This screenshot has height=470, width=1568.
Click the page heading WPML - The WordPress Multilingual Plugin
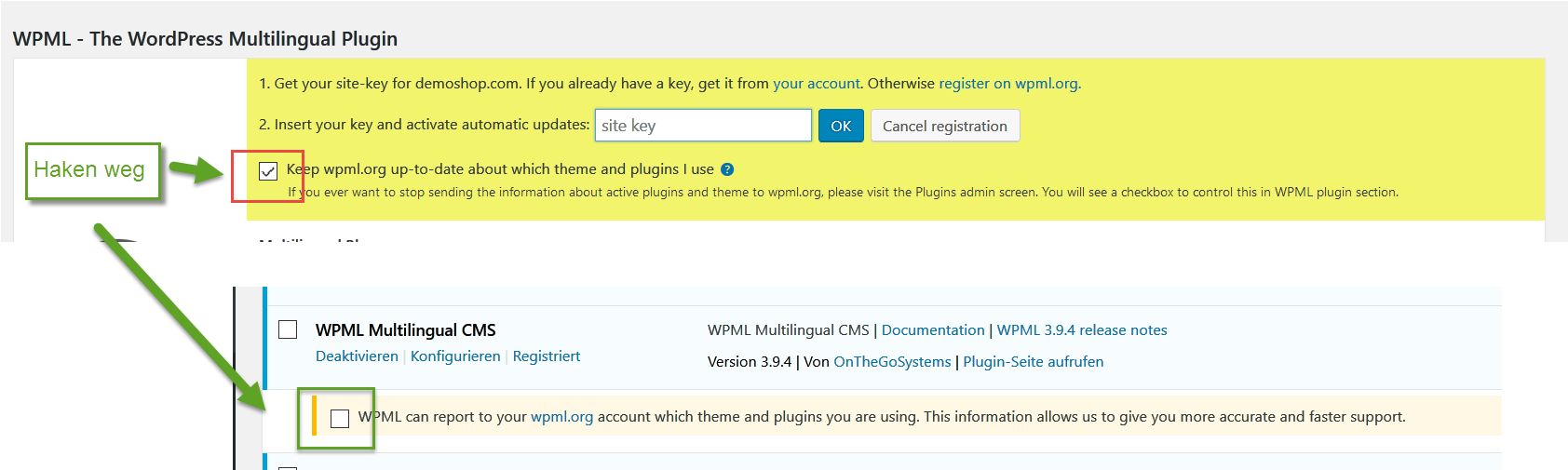(x=205, y=39)
